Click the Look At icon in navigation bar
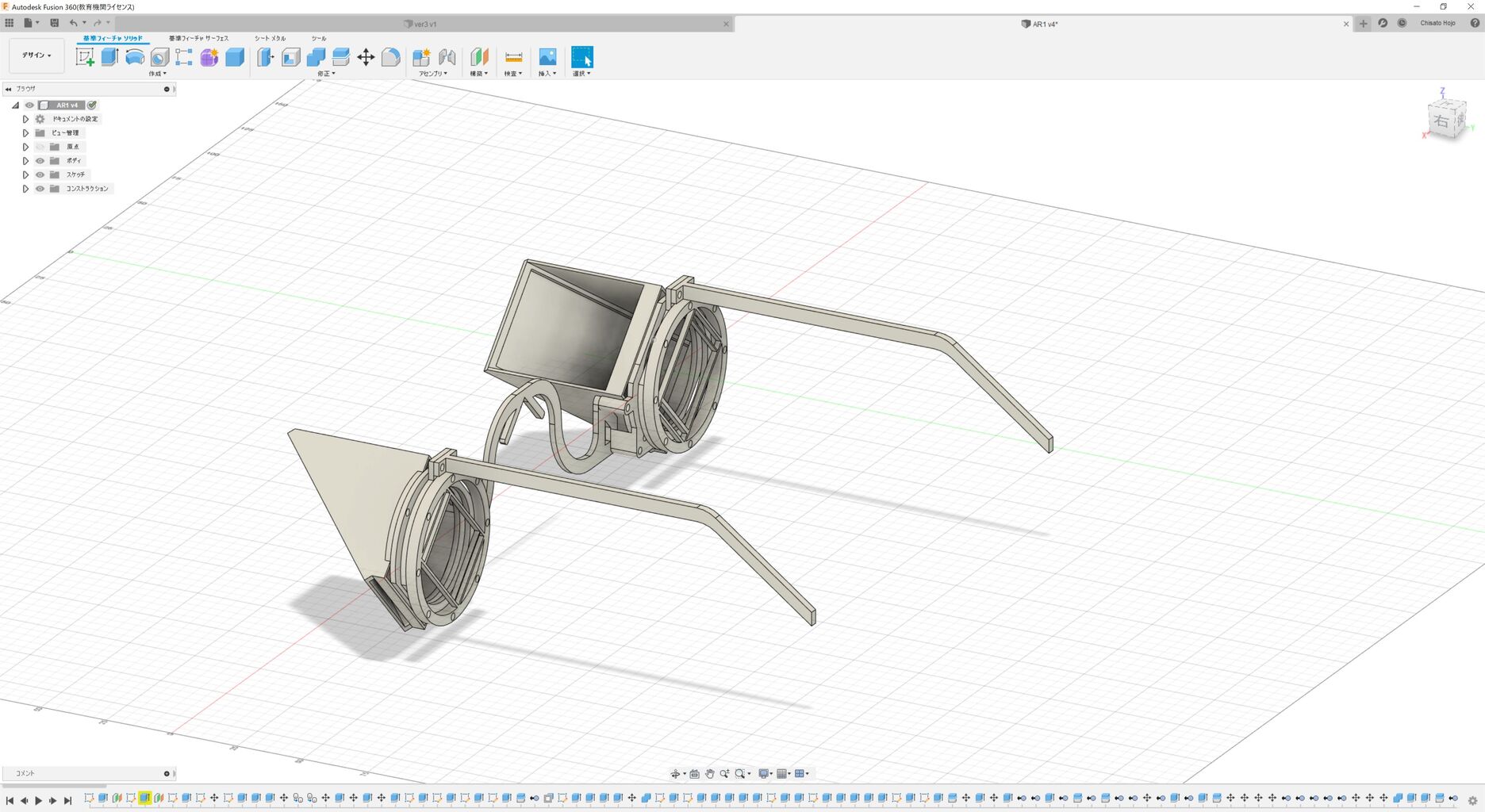This screenshot has width=1485, height=812. (x=695, y=774)
